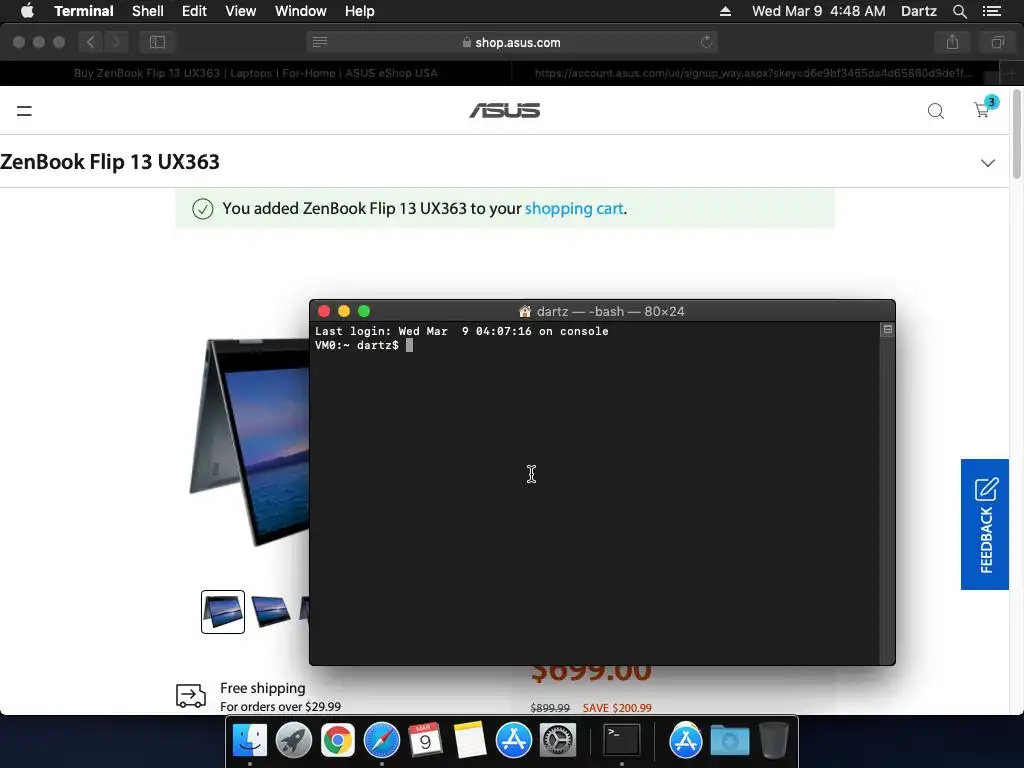Expand ZenBook Flip 13 UX363 chevron

(987, 163)
